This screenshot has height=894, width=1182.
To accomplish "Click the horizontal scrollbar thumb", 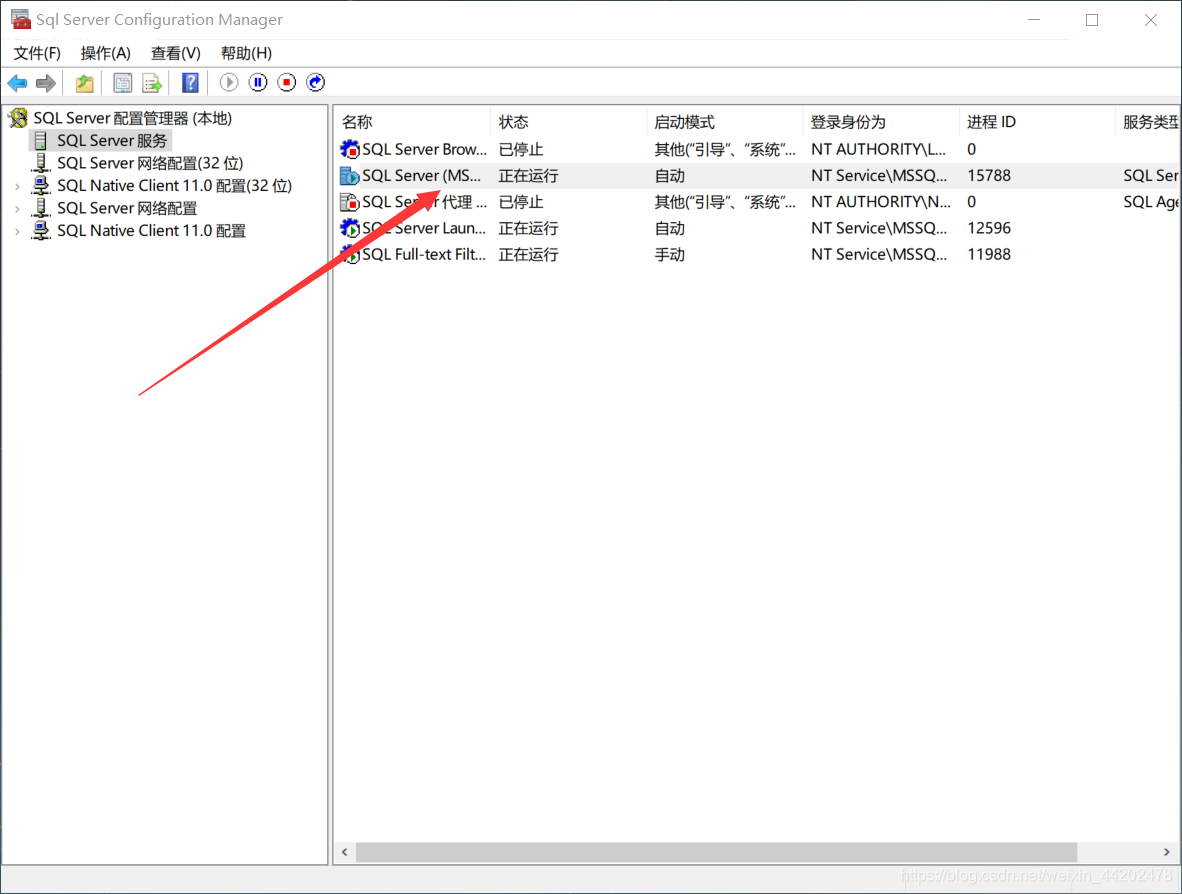I will [x=716, y=852].
